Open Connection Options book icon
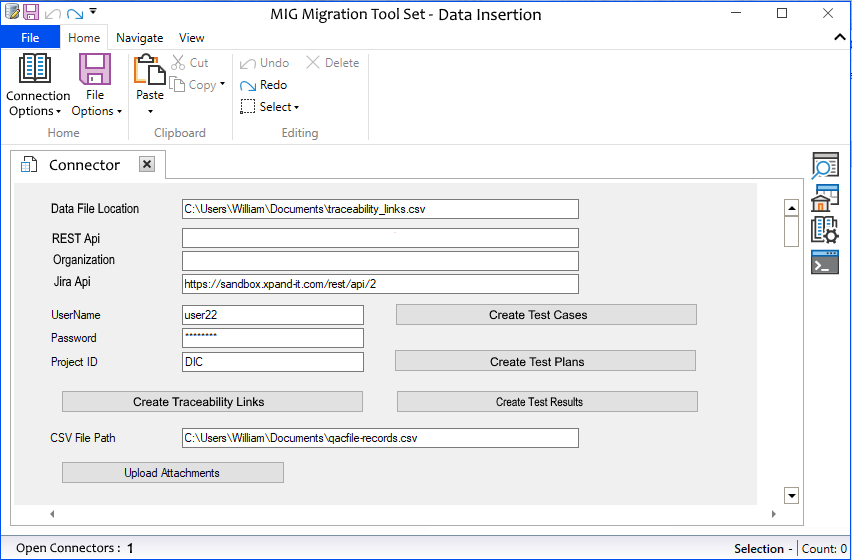 (x=35, y=69)
